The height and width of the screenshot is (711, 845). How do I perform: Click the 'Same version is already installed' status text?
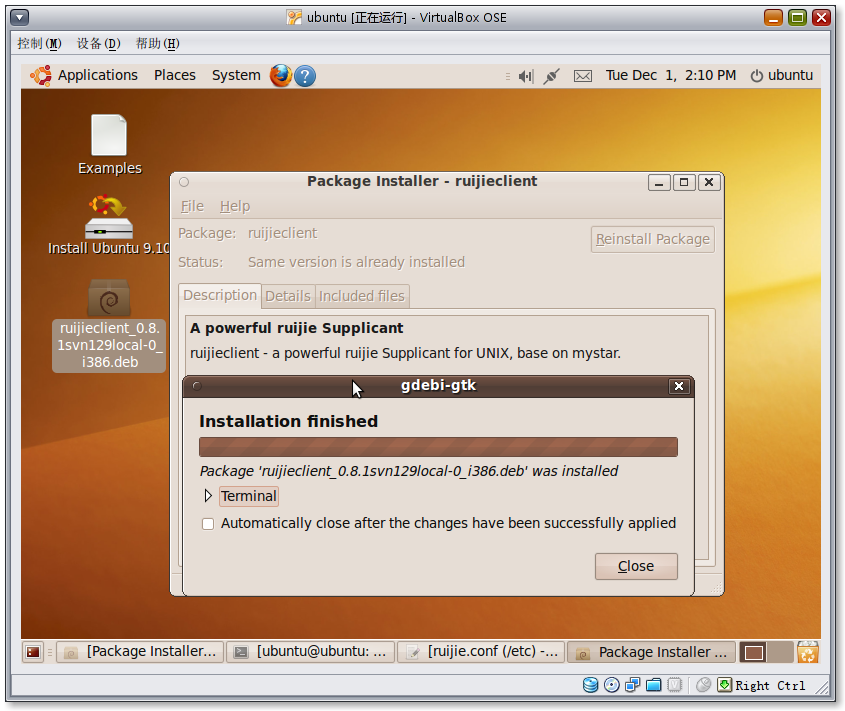[356, 263]
